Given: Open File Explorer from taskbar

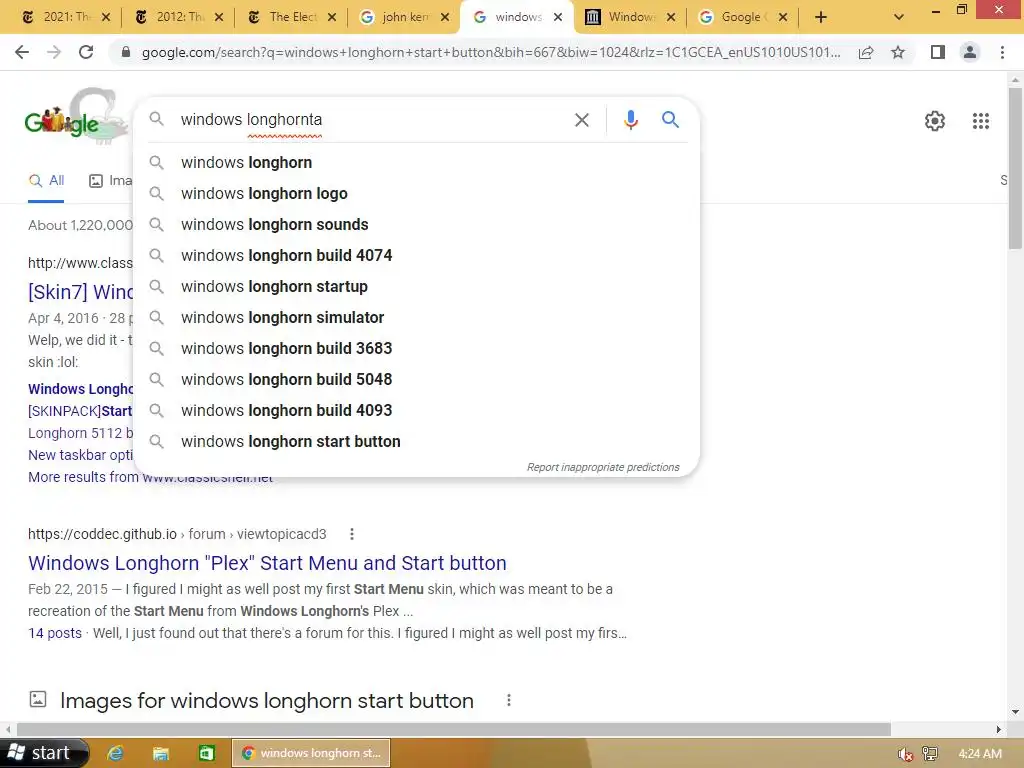Looking at the screenshot, I should [161, 754].
